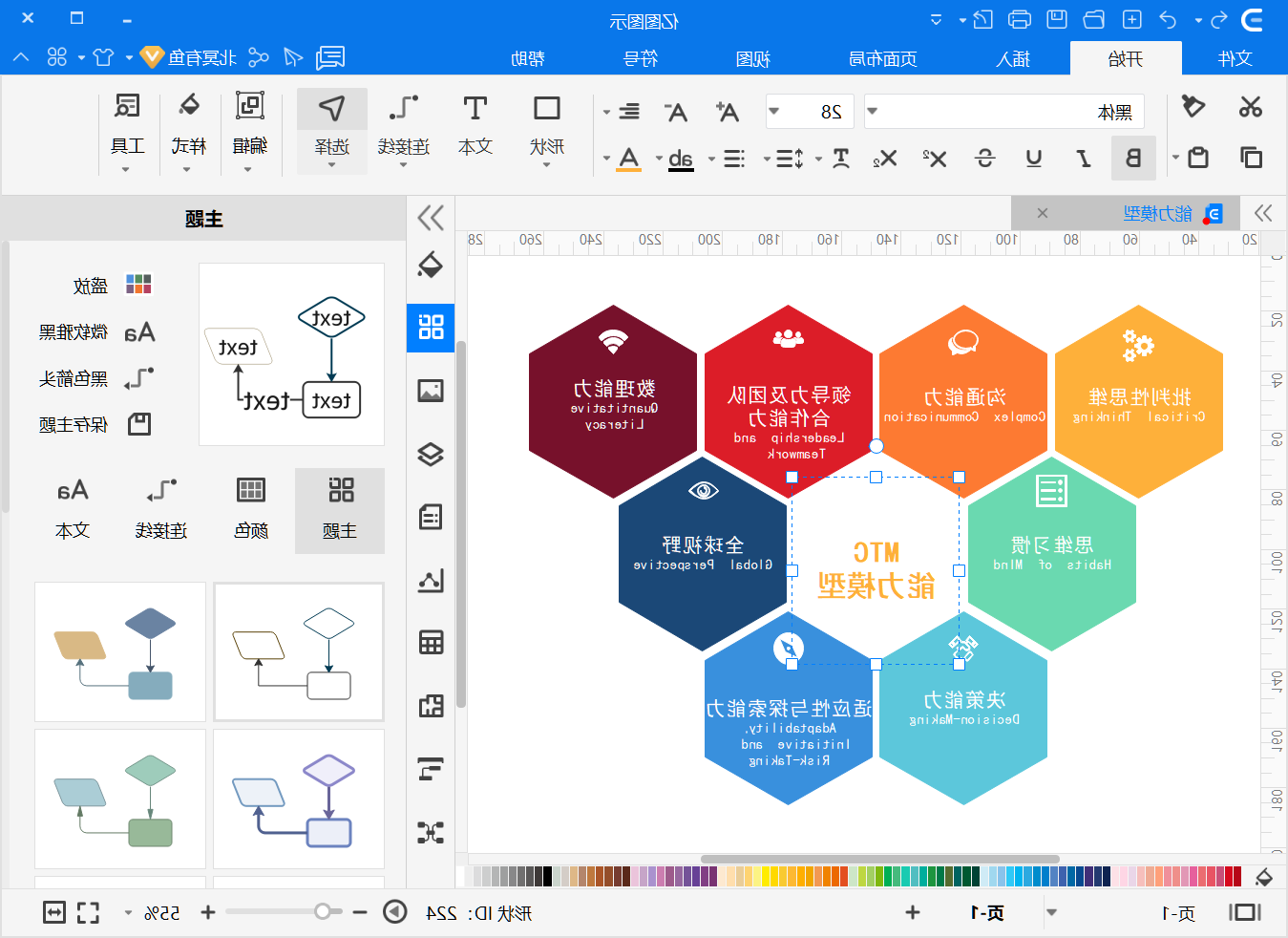Open the Layers side panel icon
Viewport: 1288px width, 938px height.
pyautogui.click(x=431, y=454)
